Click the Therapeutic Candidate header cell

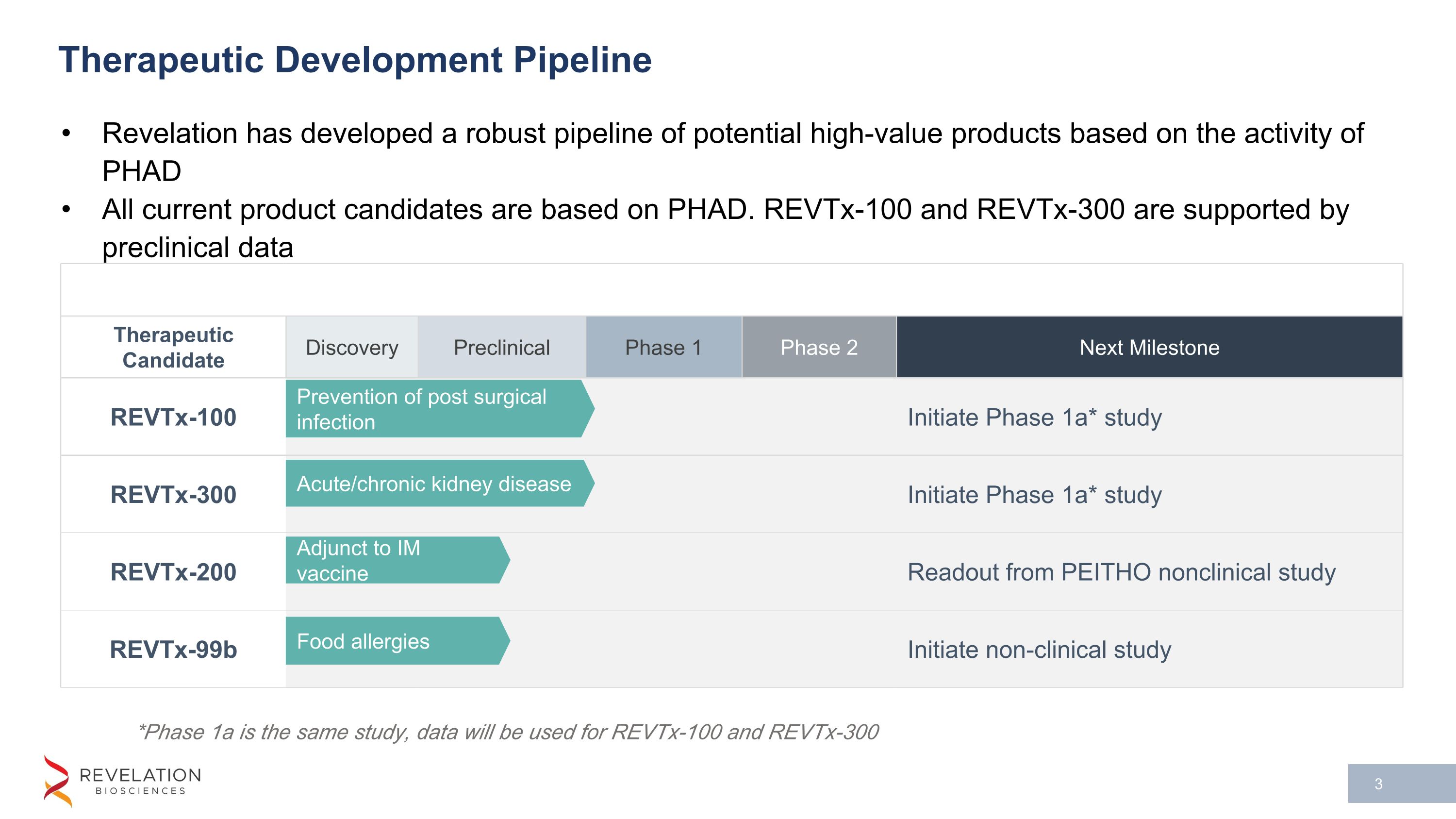(173, 347)
